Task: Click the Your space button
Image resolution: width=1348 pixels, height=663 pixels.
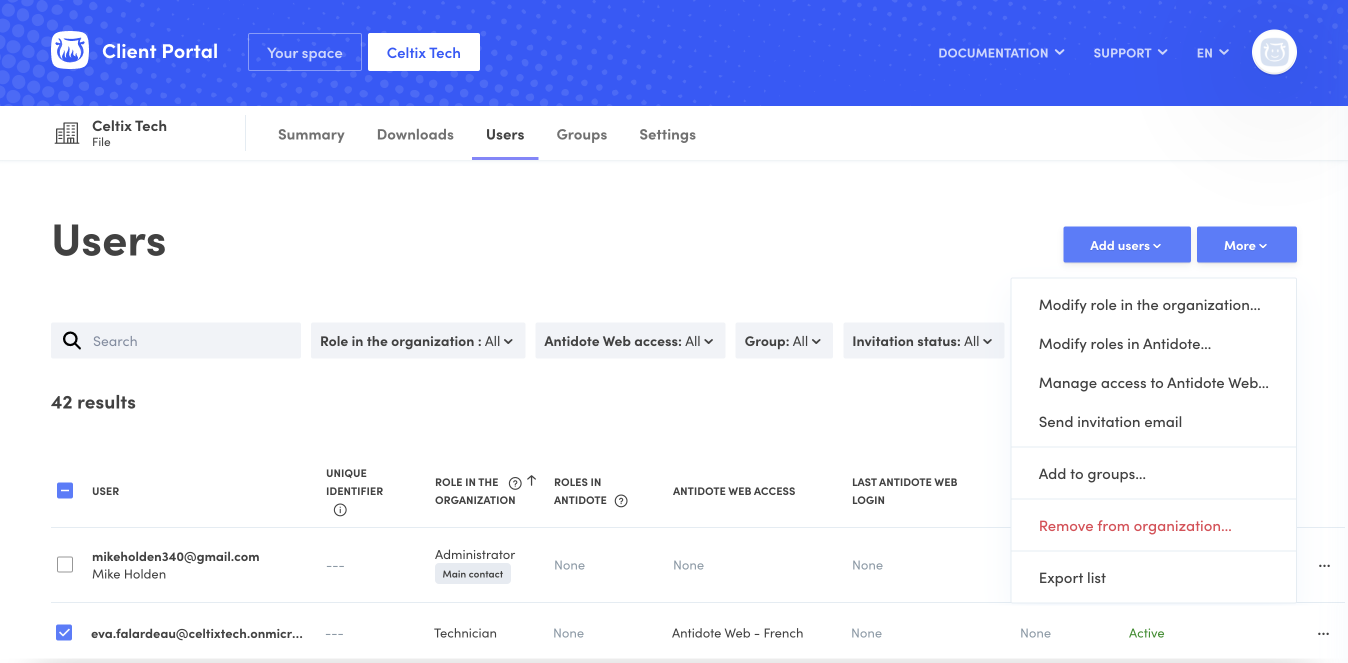Action: (x=305, y=53)
